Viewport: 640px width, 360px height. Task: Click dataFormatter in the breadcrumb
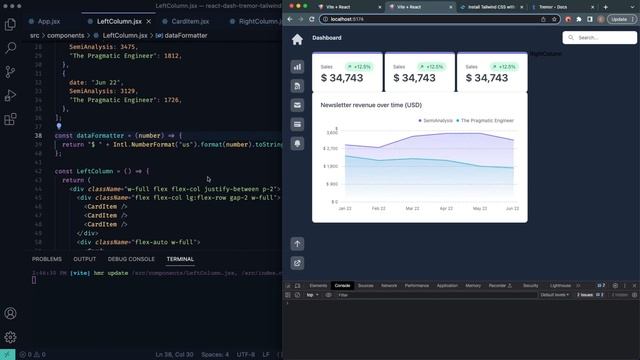click(x=186, y=36)
